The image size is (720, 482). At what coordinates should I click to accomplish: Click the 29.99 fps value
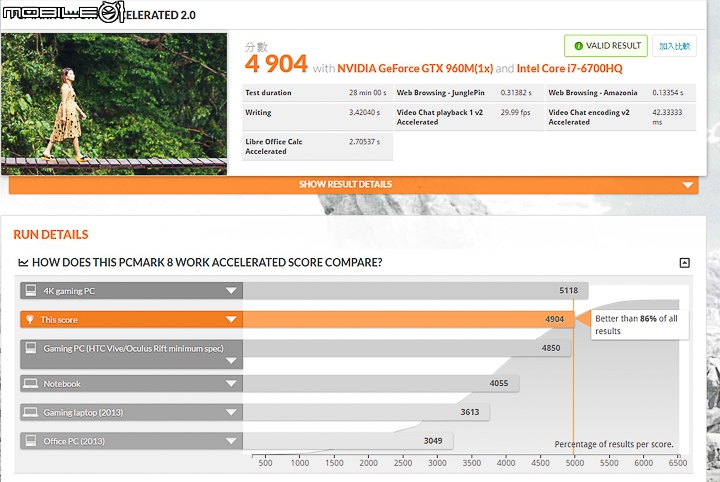pos(515,112)
